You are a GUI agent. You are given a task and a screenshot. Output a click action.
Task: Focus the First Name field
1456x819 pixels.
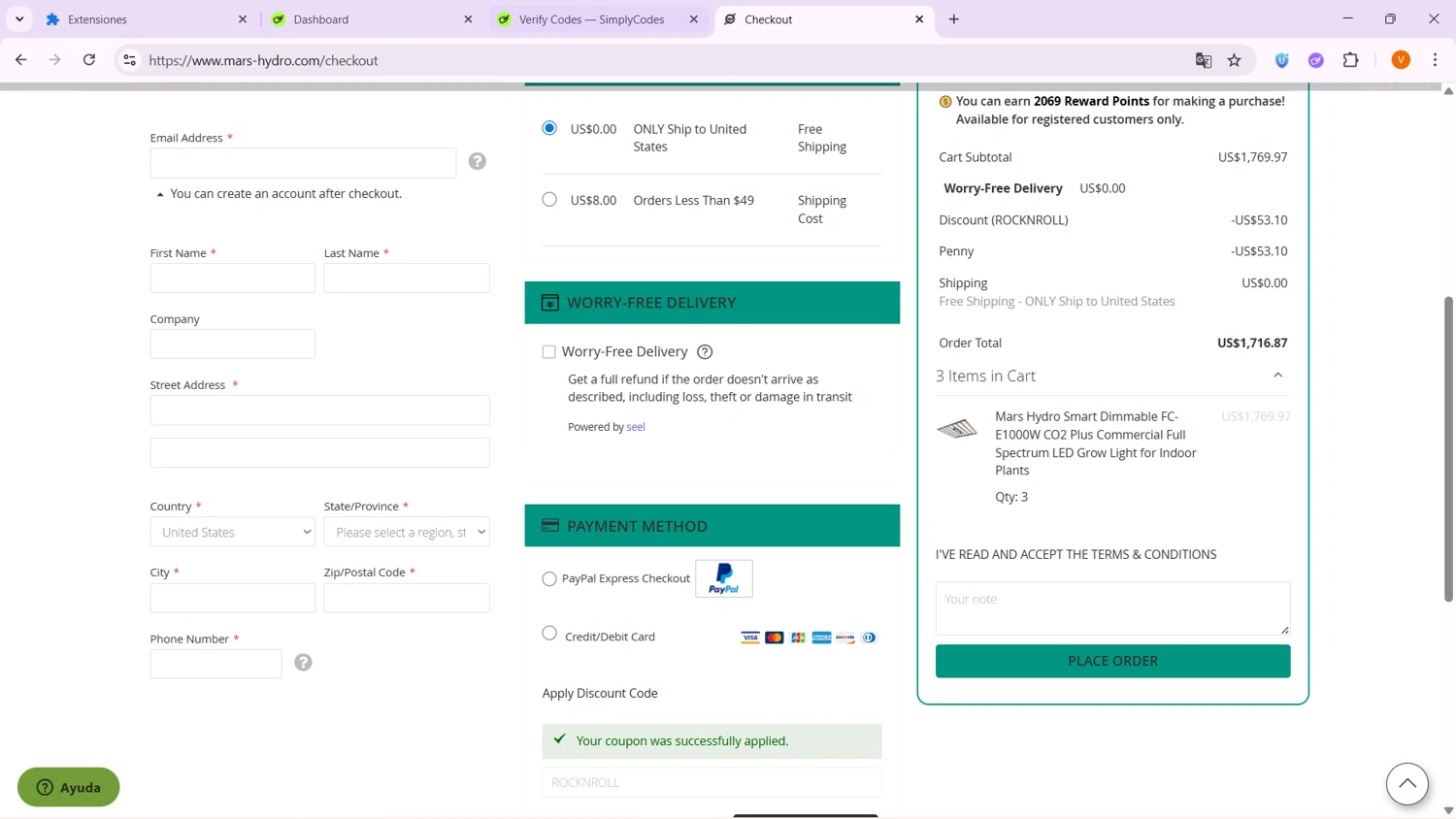point(233,278)
